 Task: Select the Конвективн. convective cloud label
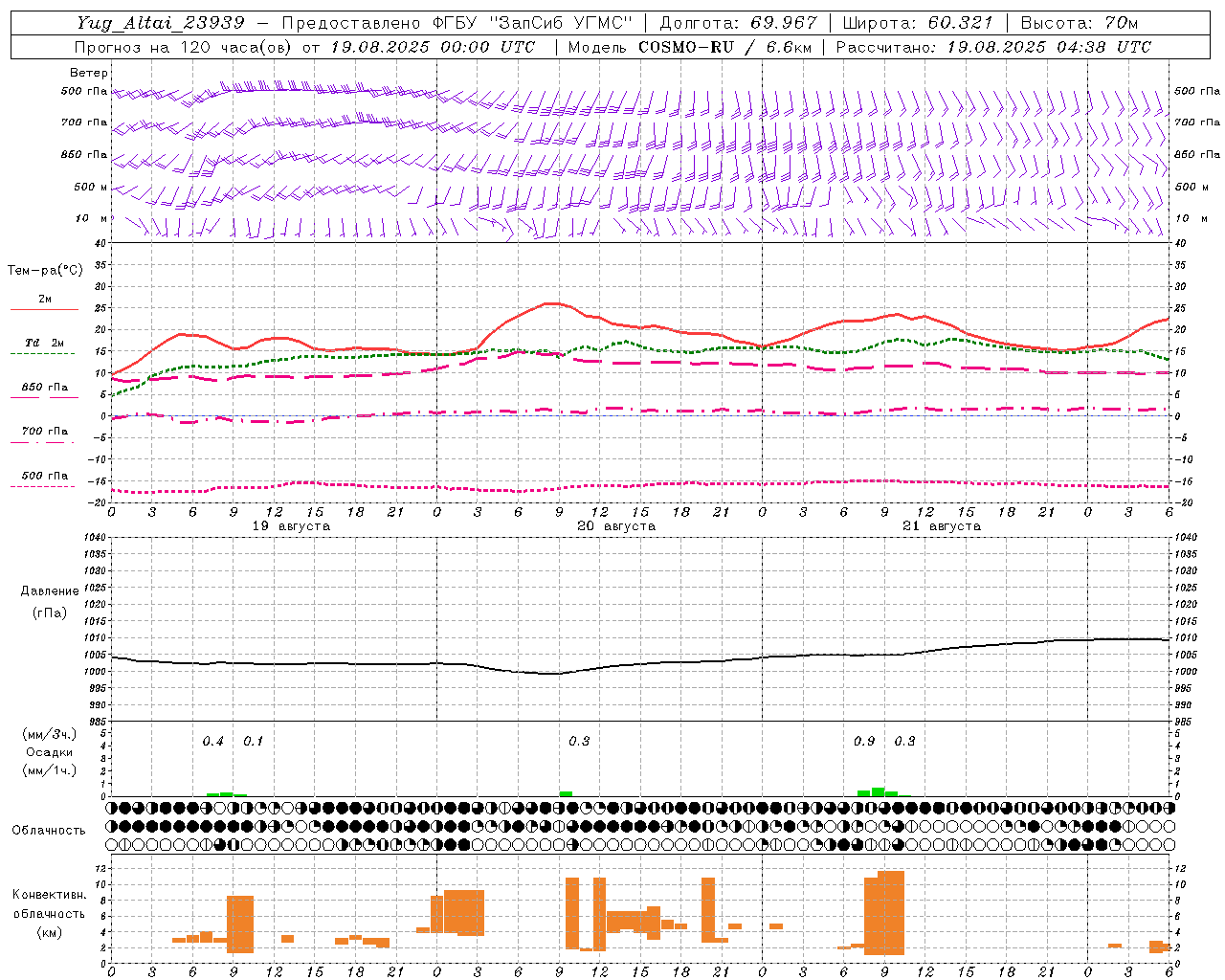[x=49, y=895]
